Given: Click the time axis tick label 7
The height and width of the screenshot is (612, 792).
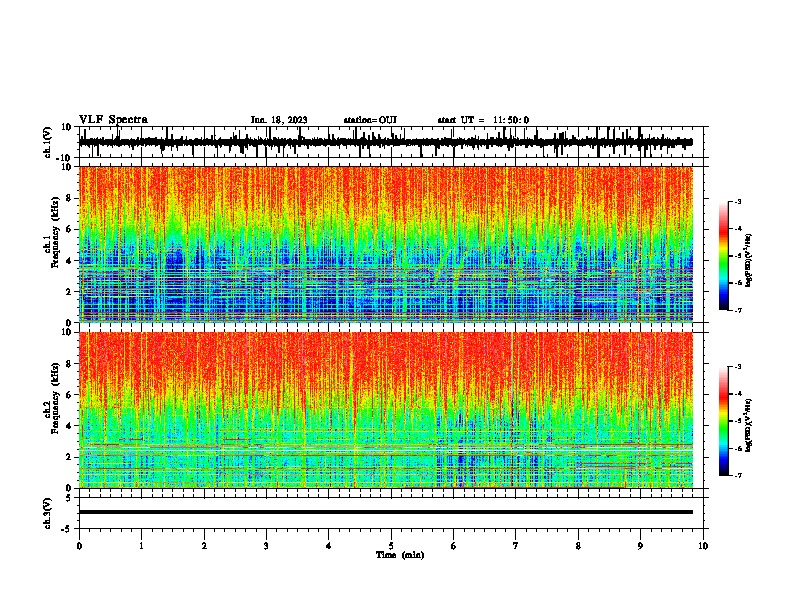Looking at the screenshot, I should 516,546.
